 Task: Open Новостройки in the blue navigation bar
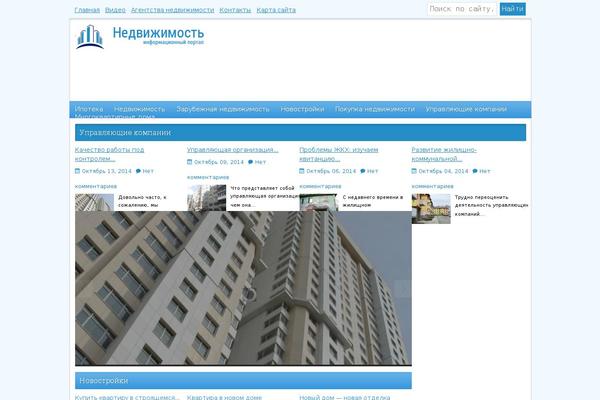302,109
